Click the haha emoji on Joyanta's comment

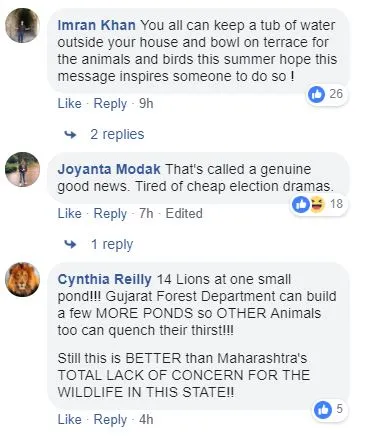point(318,204)
